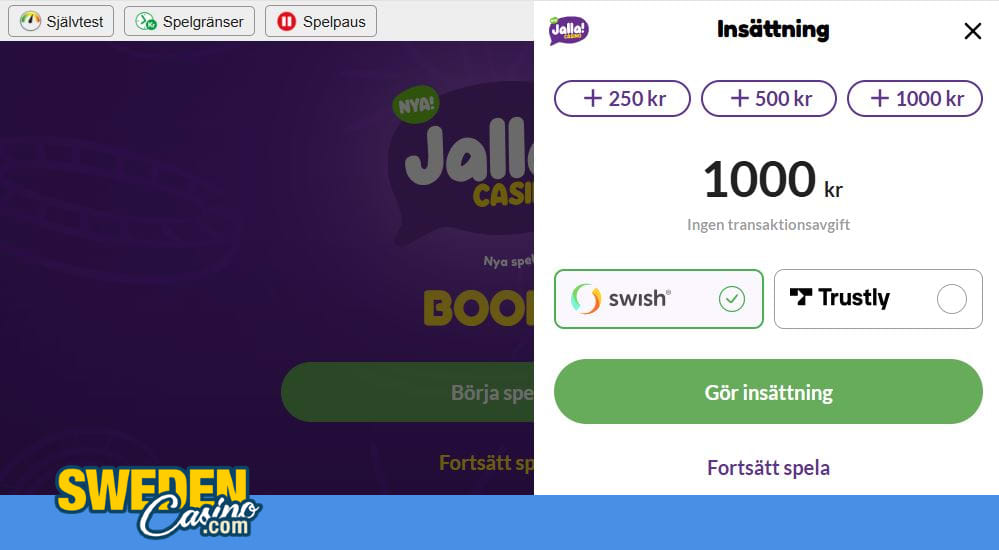This screenshot has height=550, width=999.
Task: Click Fortsätt spela link in panel
Action: 768,468
